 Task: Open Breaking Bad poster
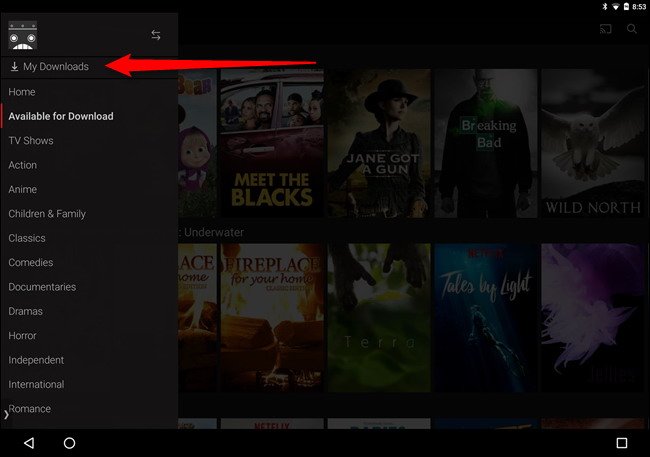[x=486, y=143]
